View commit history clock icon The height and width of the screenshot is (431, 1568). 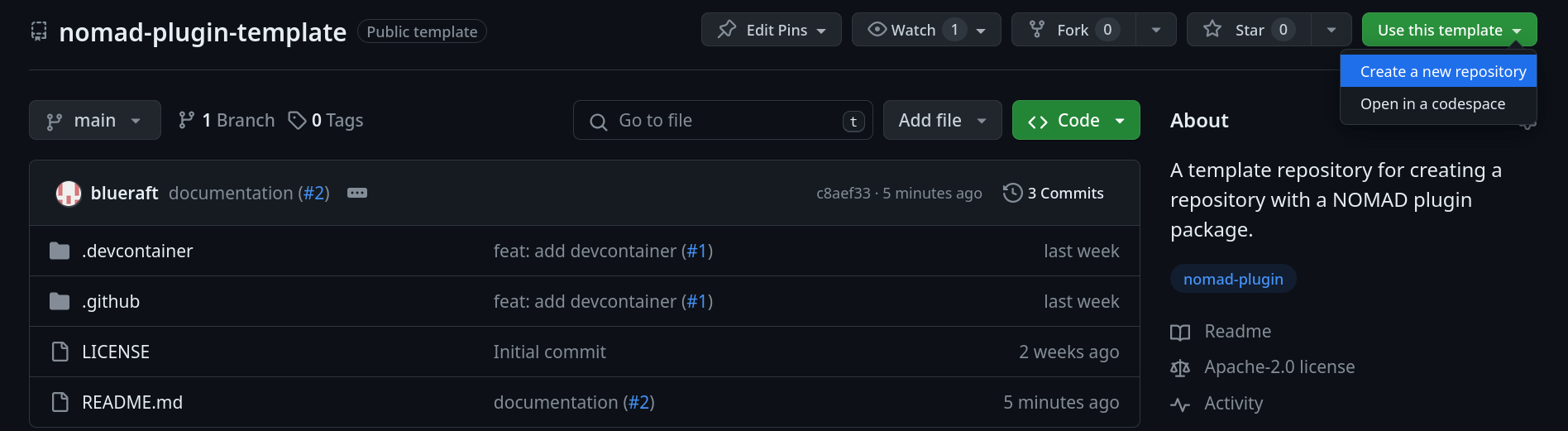(1012, 193)
